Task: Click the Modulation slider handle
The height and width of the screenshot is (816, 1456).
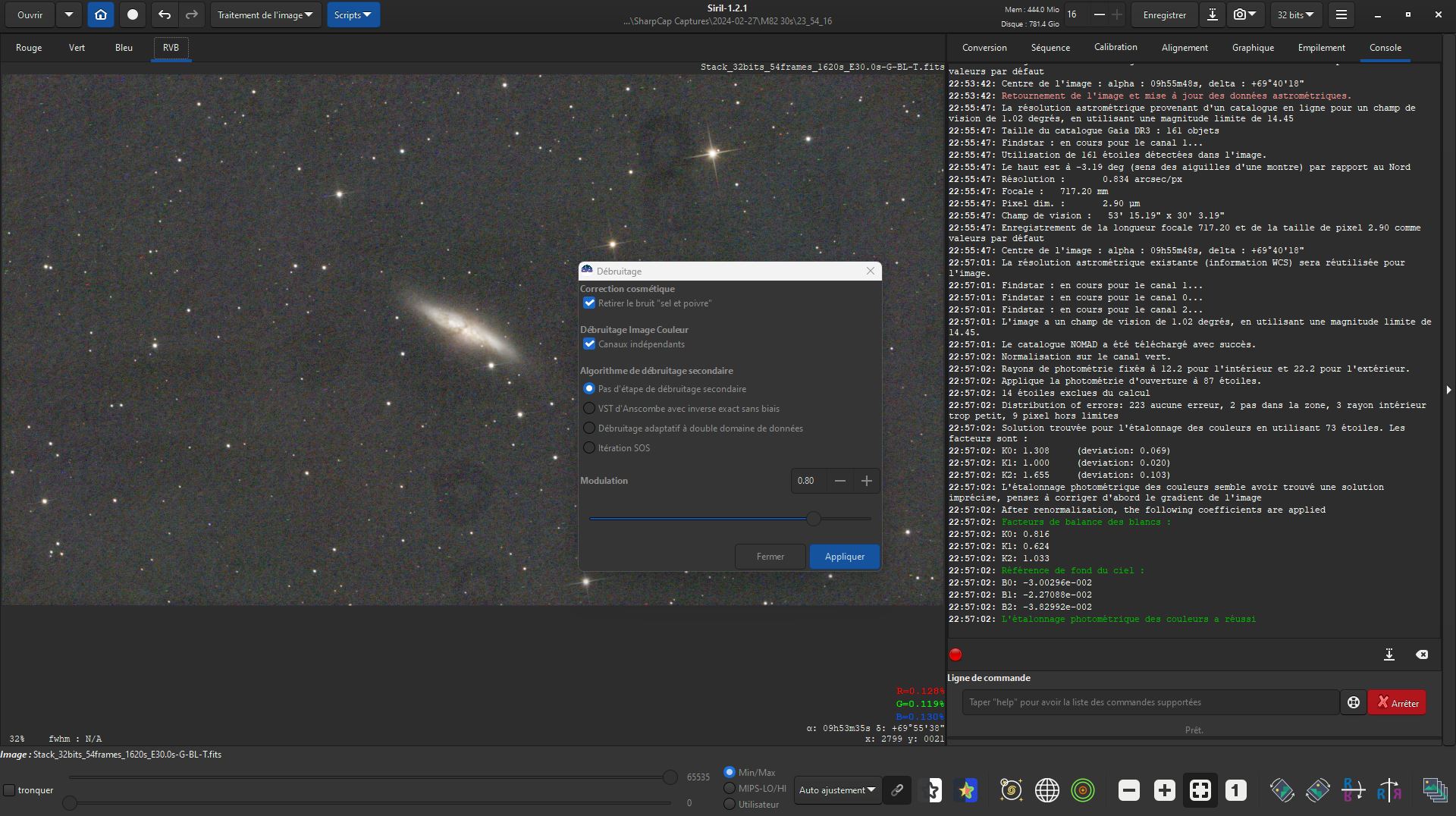Action: [x=814, y=519]
